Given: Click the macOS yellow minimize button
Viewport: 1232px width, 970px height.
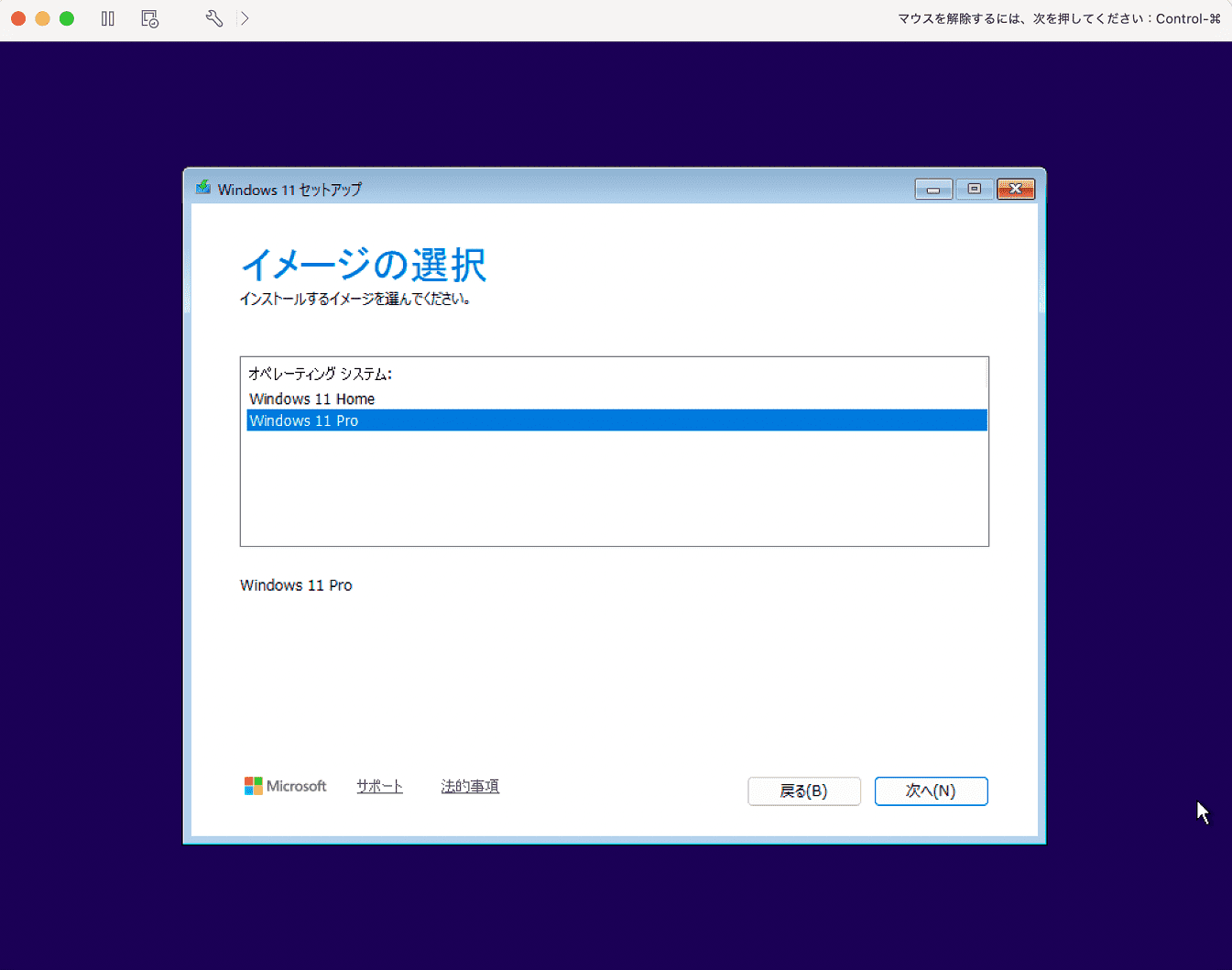Looking at the screenshot, I should pyautogui.click(x=42, y=18).
